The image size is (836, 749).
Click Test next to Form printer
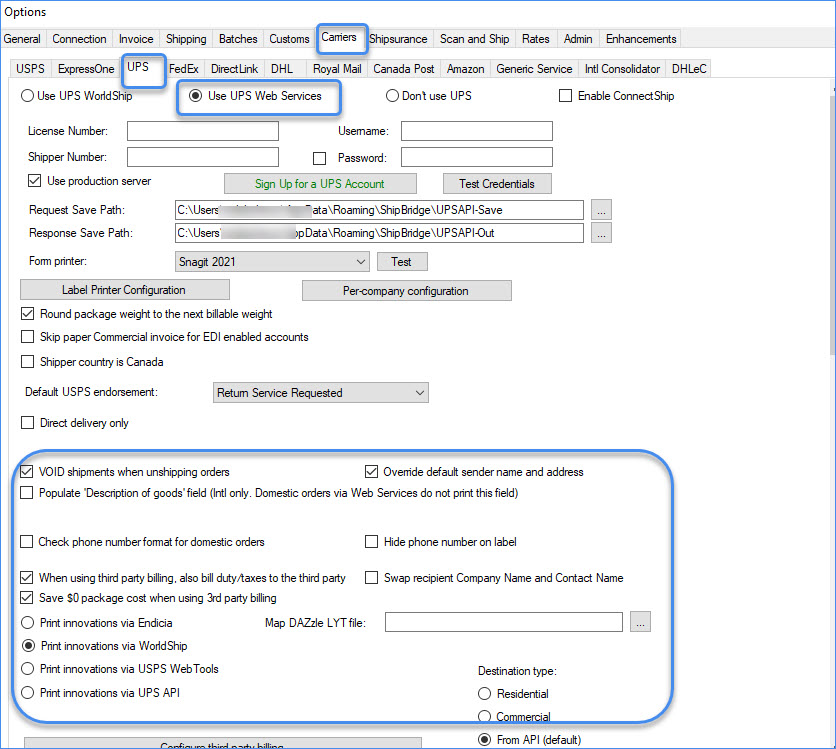pos(402,262)
